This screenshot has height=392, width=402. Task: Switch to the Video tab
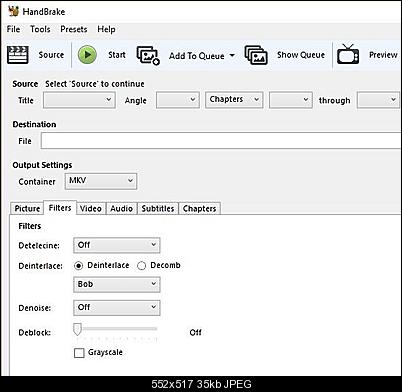[x=91, y=209]
